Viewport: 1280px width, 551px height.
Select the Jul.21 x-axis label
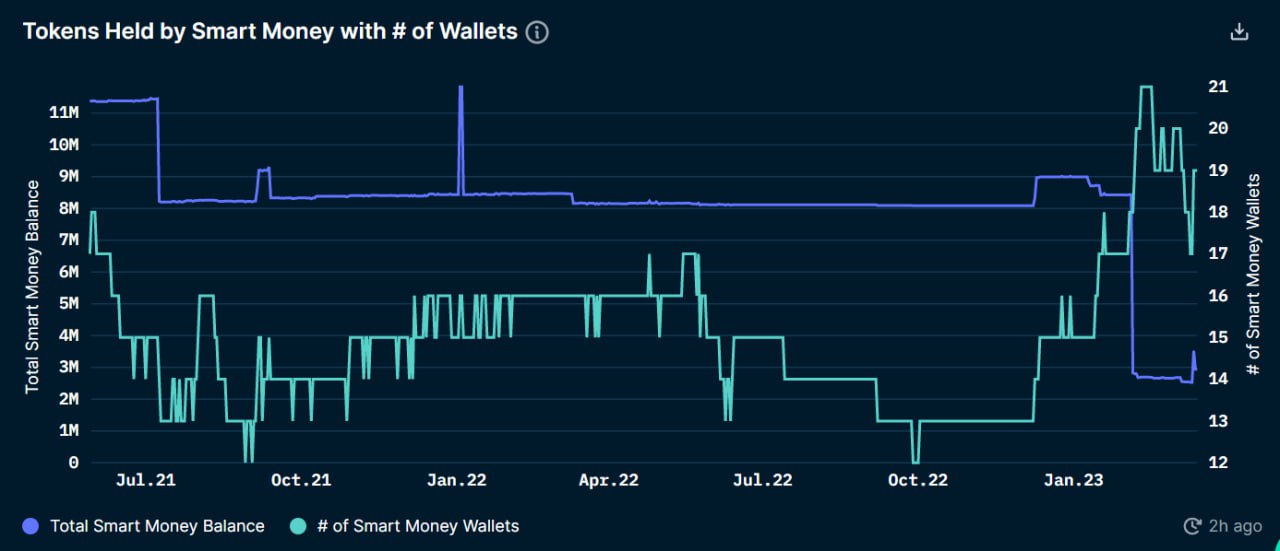(146, 481)
